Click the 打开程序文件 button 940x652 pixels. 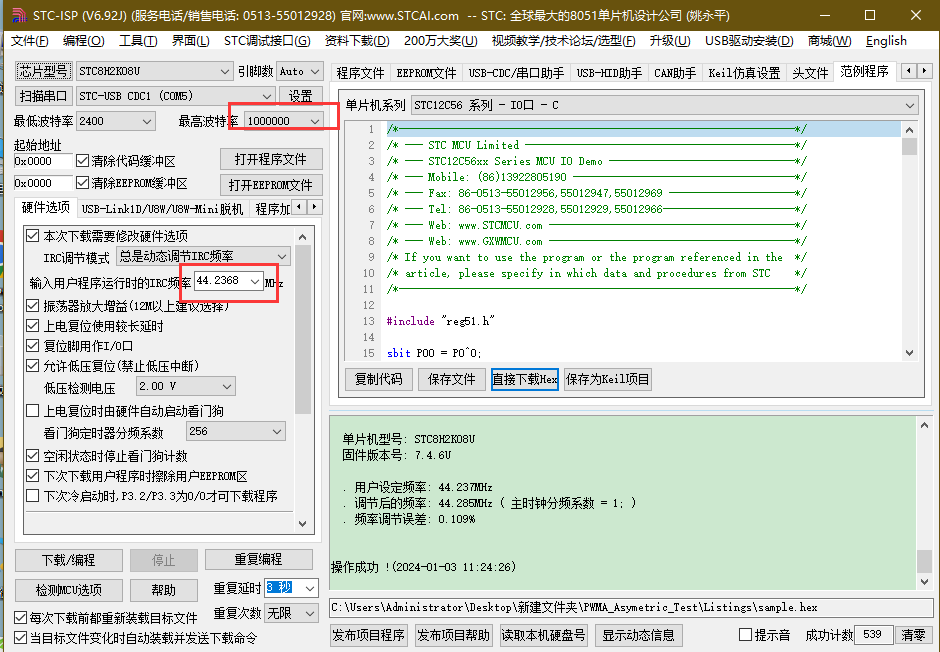(x=271, y=160)
